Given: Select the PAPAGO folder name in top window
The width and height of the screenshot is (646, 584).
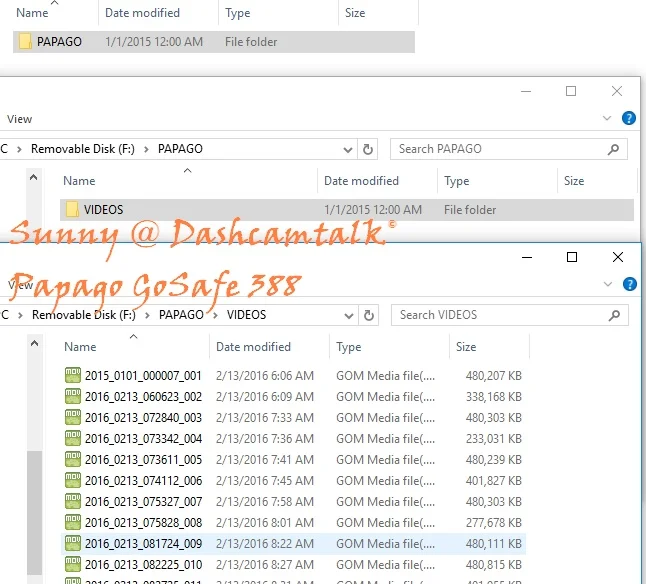Looking at the screenshot, I should (x=59, y=42).
